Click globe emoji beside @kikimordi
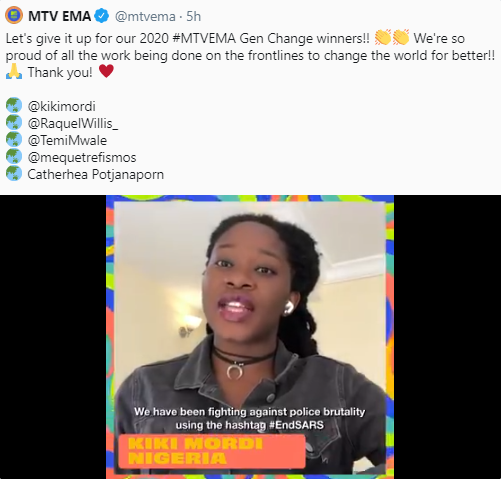The width and height of the screenshot is (501, 479). (14, 106)
